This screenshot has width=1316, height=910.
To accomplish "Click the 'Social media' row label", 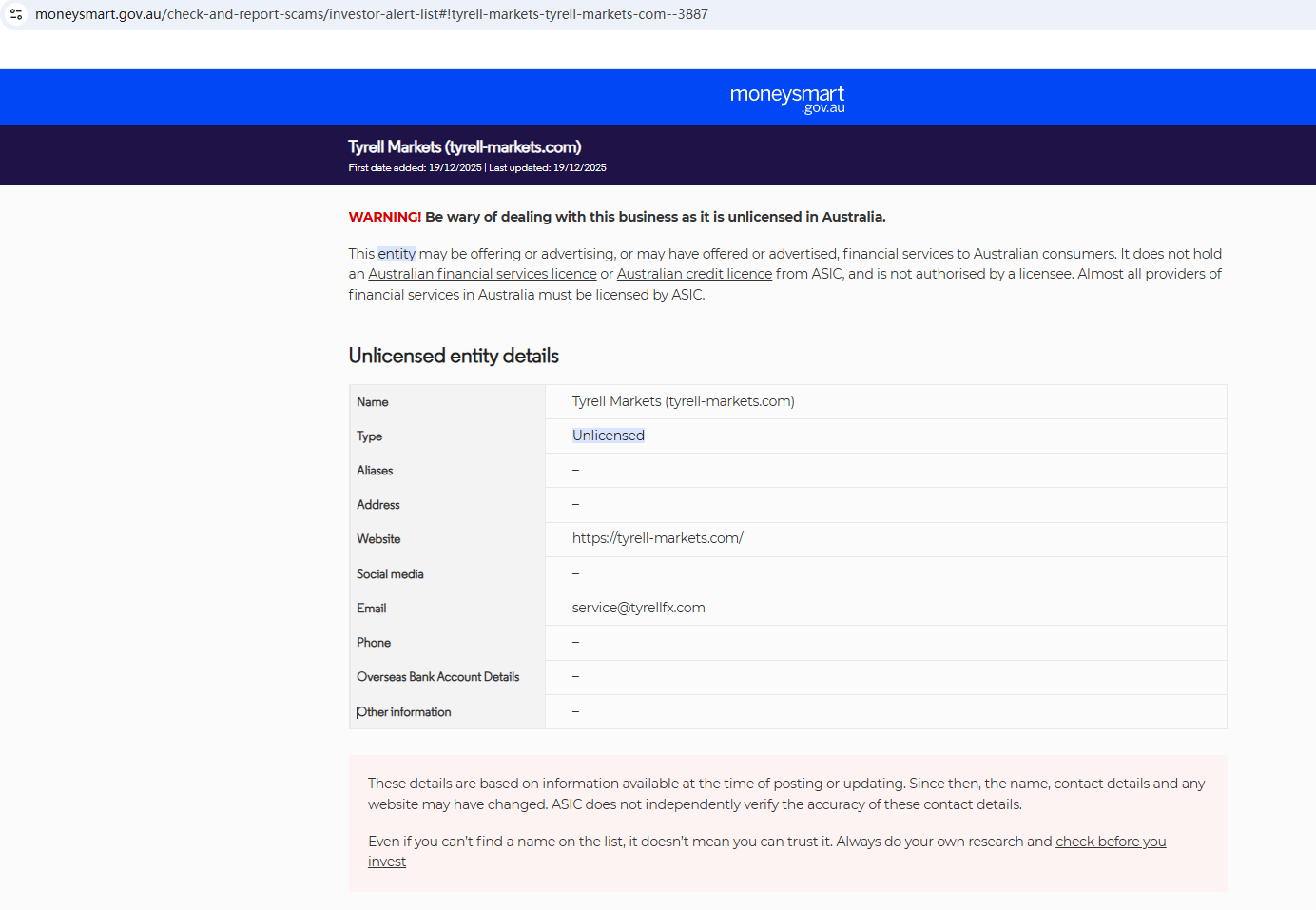I will (390, 574).
